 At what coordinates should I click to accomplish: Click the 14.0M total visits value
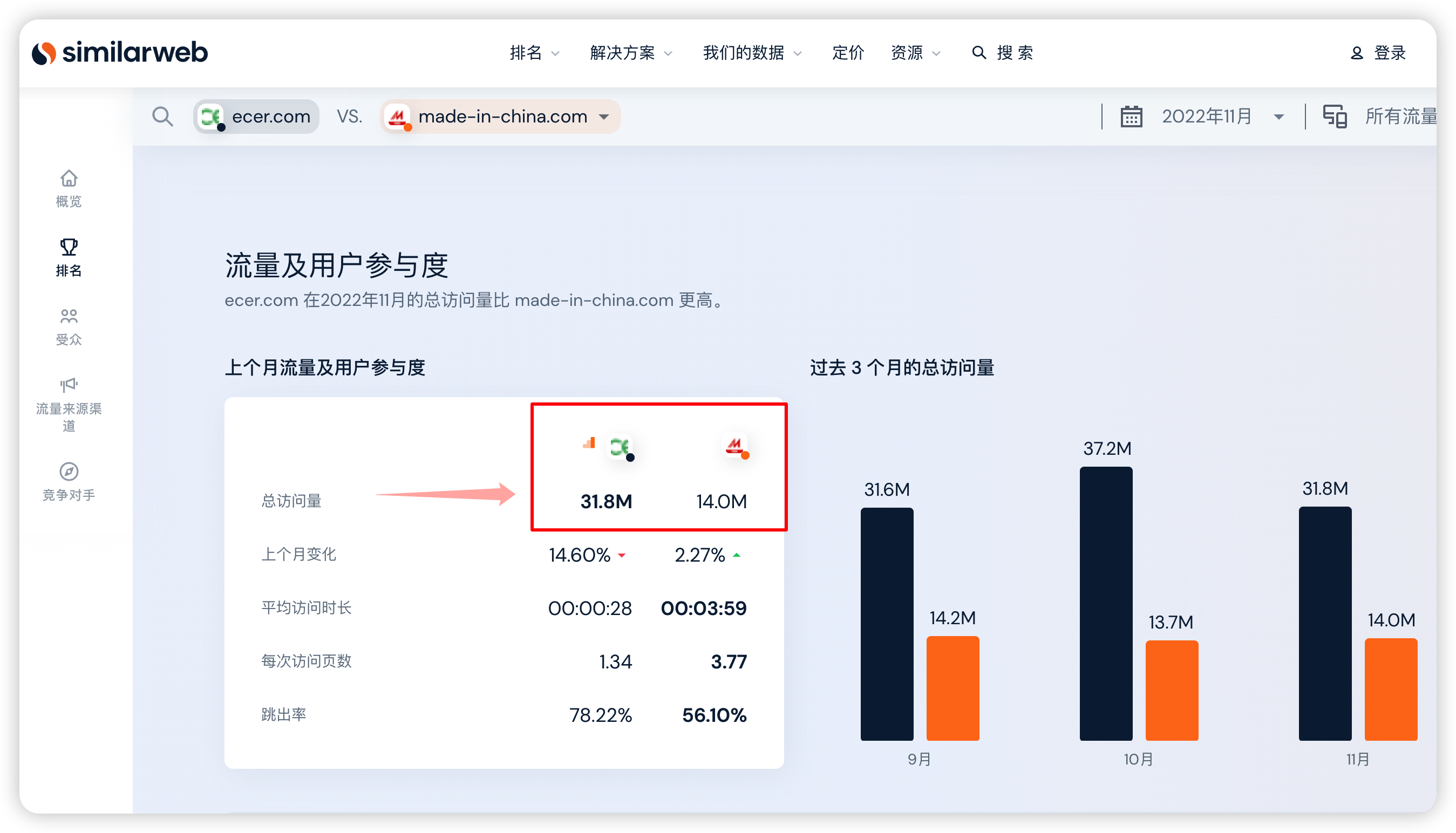click(x=721, y=501)
